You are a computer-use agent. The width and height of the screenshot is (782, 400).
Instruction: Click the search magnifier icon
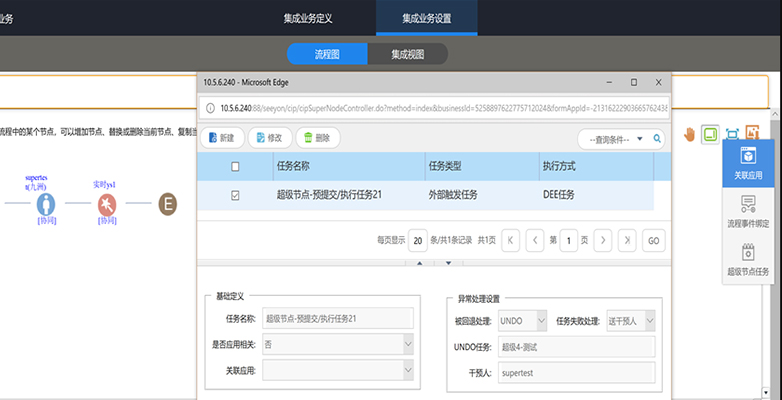658,138
